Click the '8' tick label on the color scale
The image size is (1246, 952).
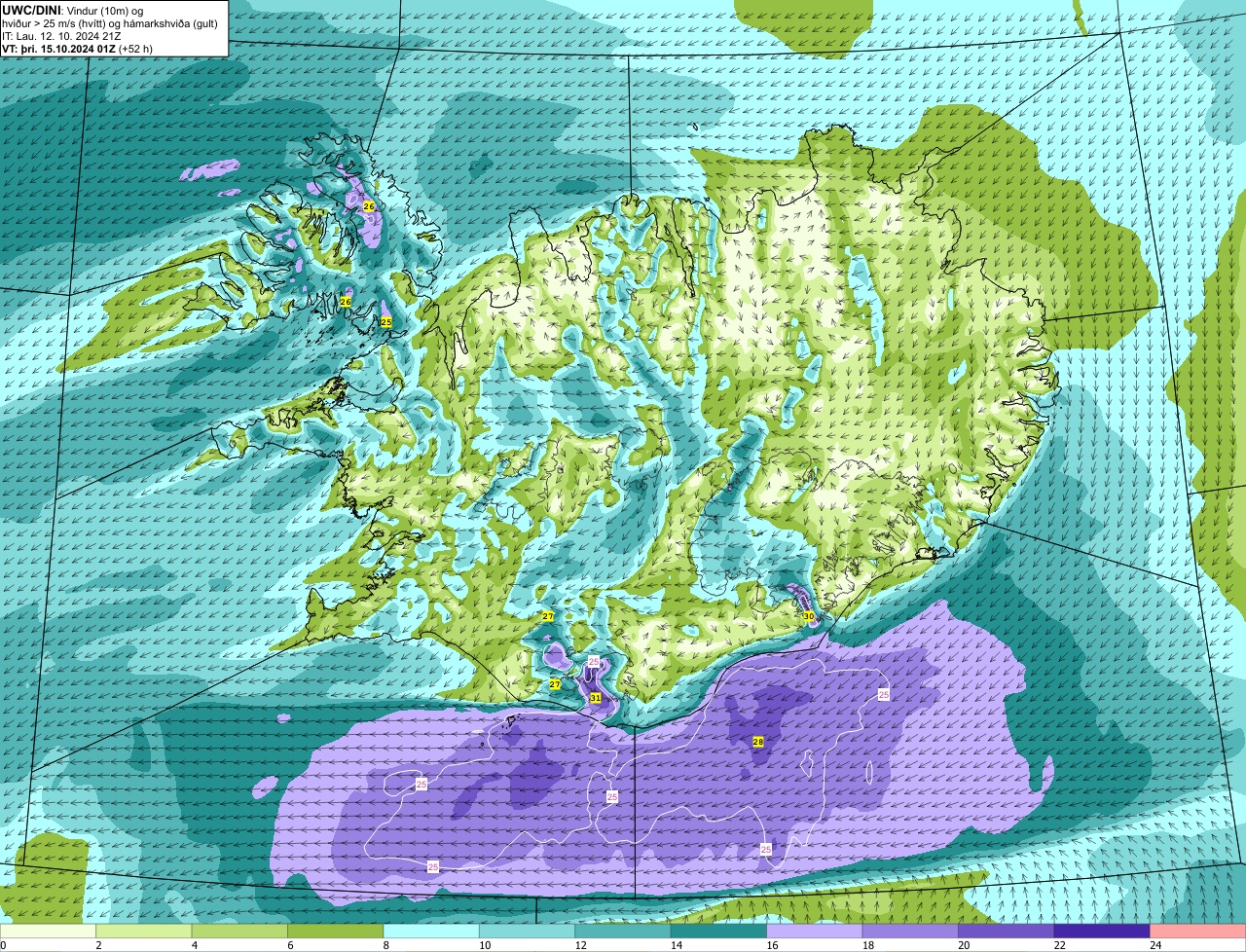click(385, 945)
